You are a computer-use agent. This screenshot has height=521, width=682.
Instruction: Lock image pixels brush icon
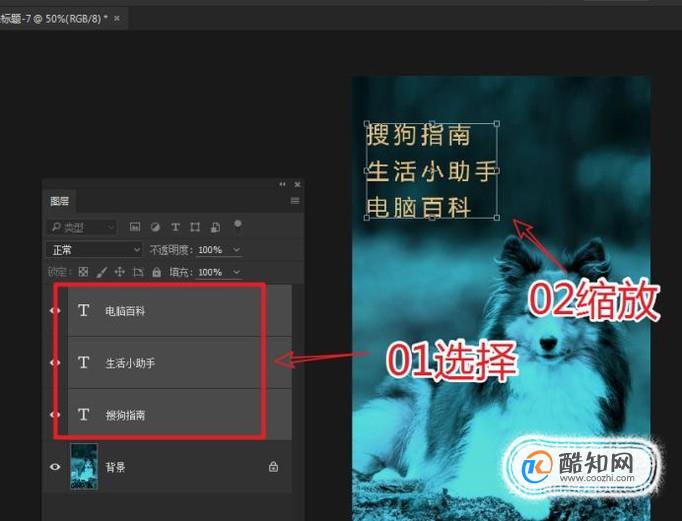(x=101, y=272)
